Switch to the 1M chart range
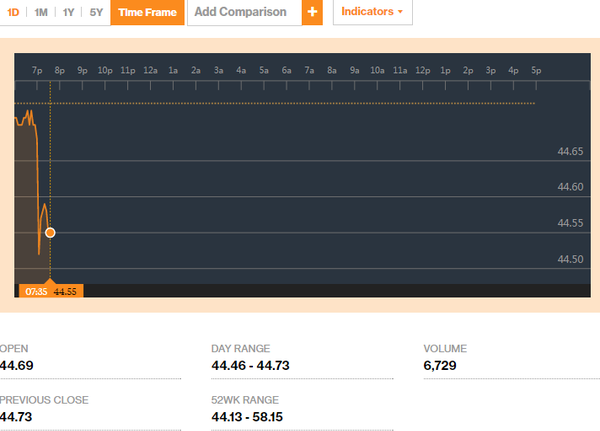Screen dimensions: 600x431 click(41, 13)
